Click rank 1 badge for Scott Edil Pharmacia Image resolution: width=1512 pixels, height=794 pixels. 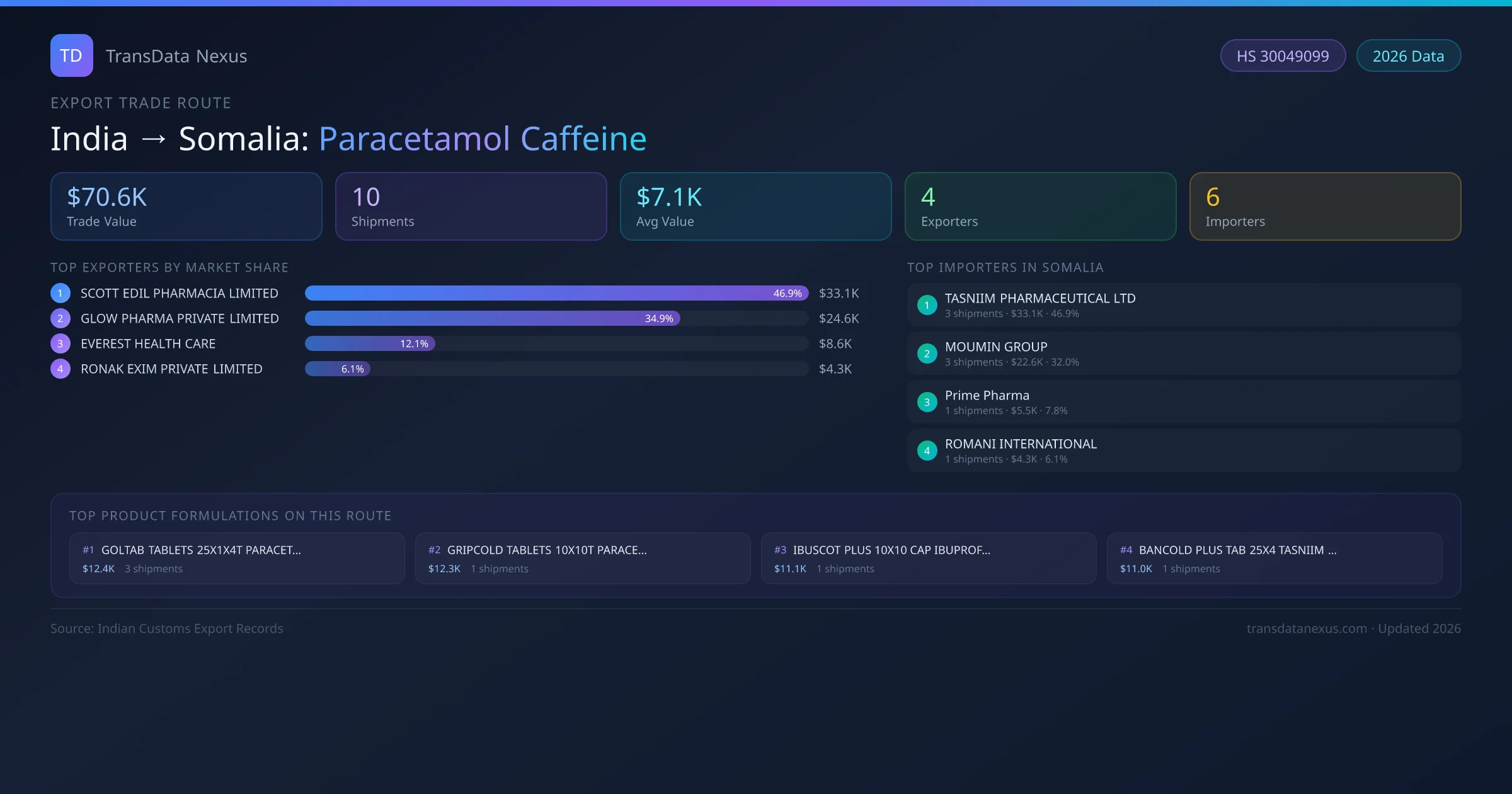(x=60, y=293)
